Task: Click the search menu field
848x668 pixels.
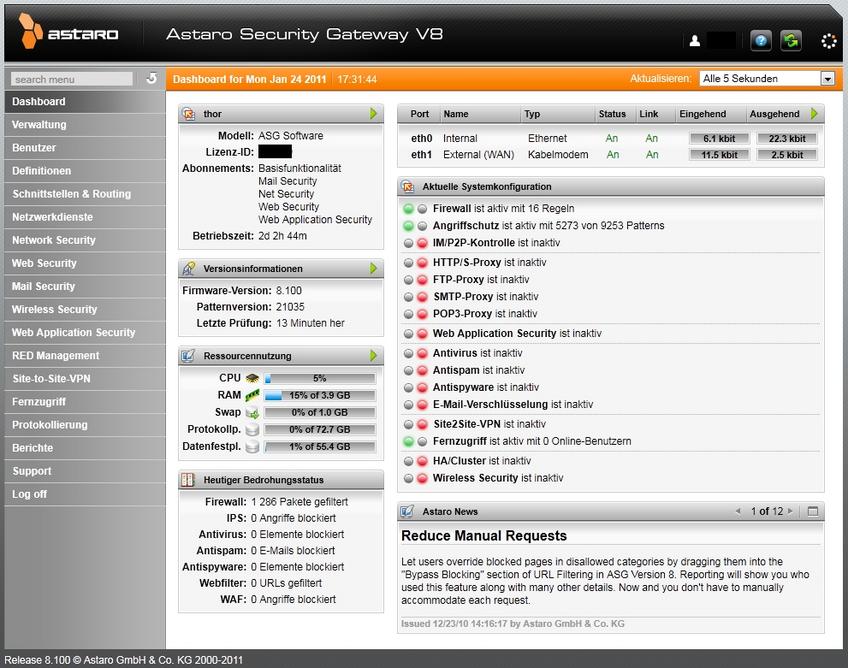Action: coord(71,79)
